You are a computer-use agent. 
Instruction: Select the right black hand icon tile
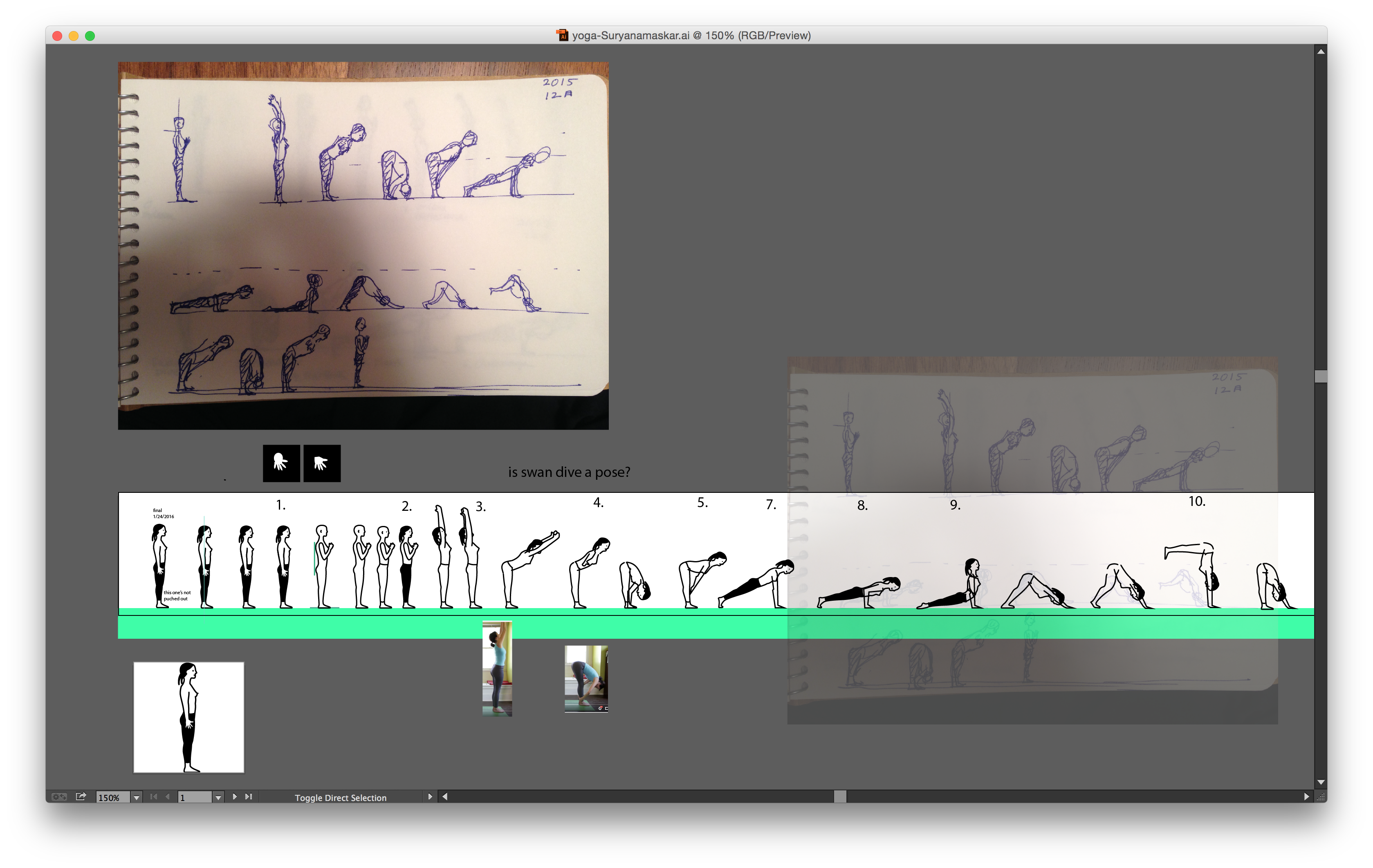tap(322, 463)
